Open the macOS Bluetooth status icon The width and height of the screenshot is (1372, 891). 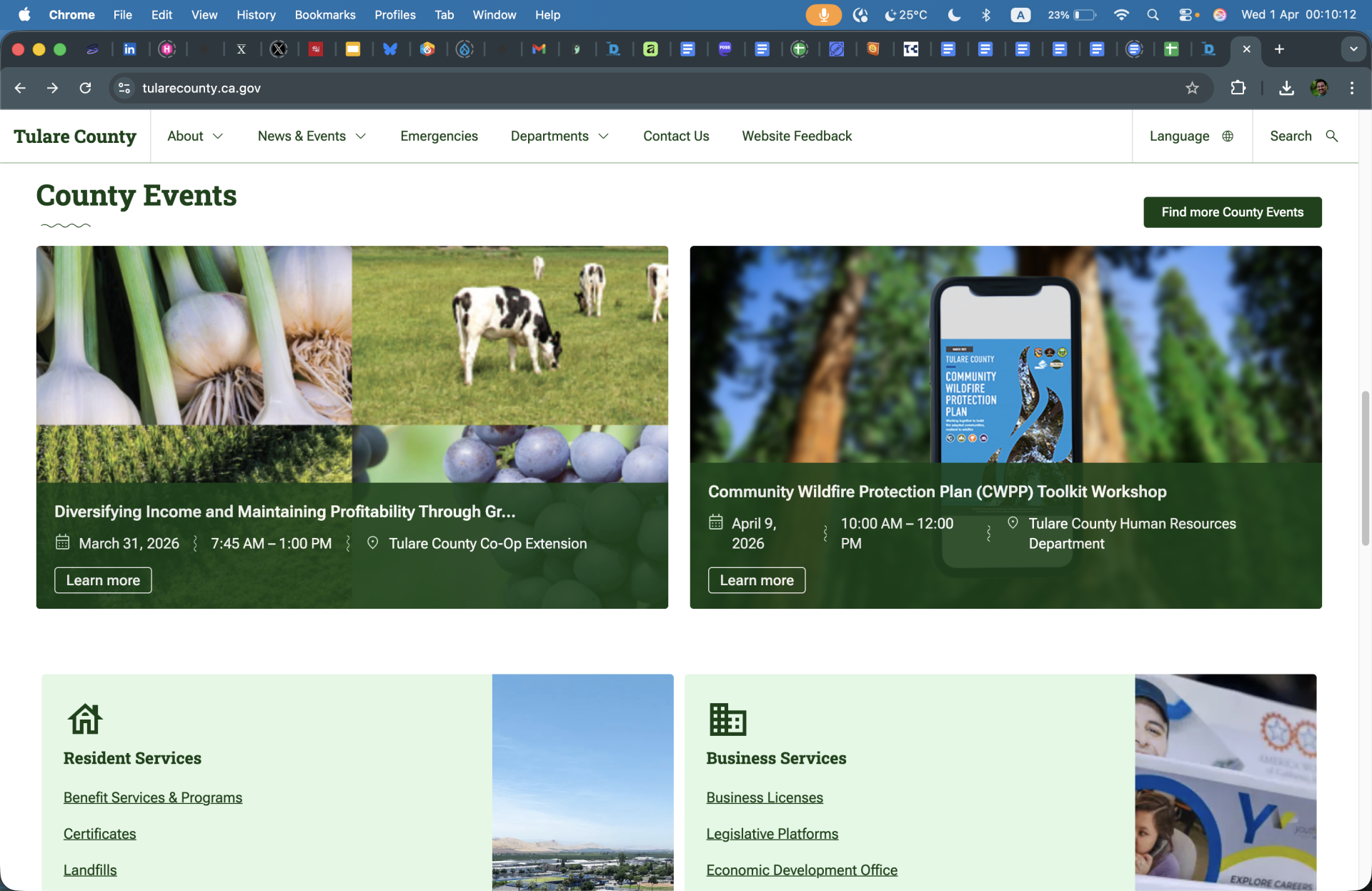tap(986, 14)
